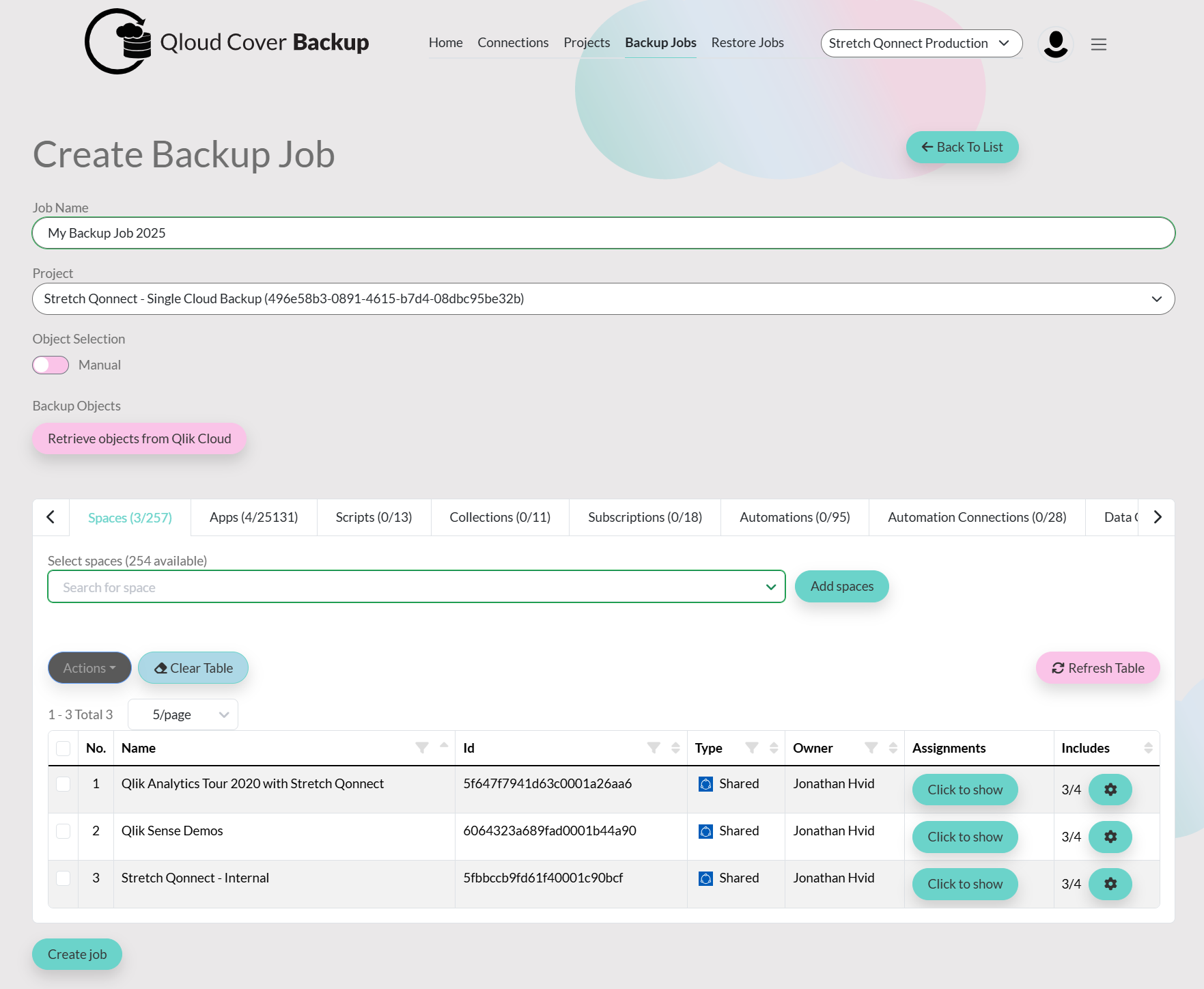1204x989 pixels.
Task: Switch to the Collections (0/11) tab
Action: 500,517
